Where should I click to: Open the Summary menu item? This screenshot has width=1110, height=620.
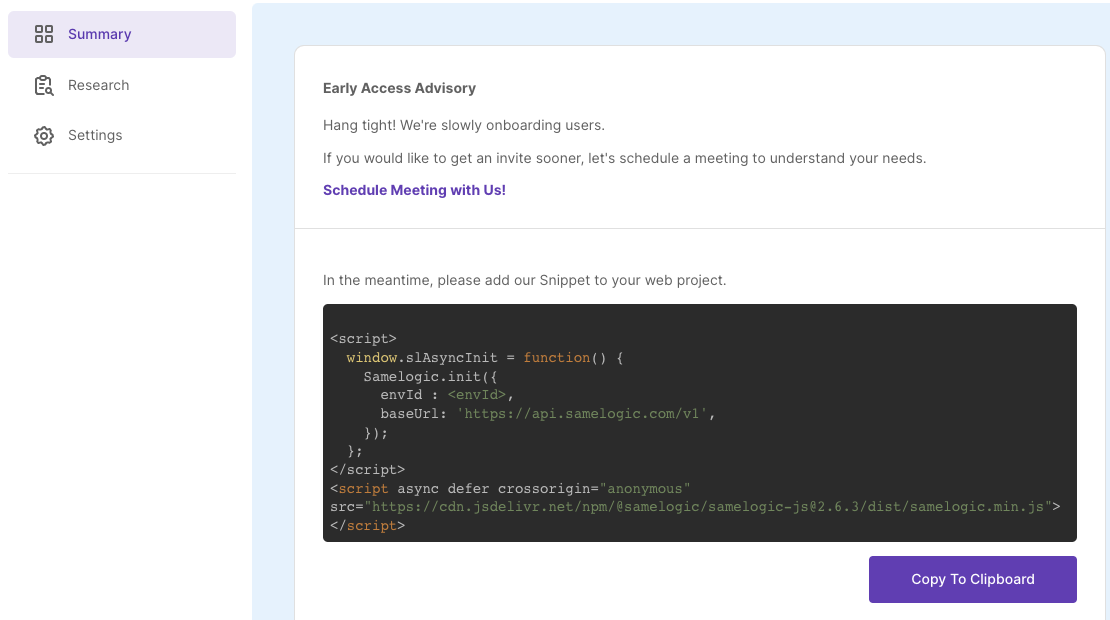point(122,34)
